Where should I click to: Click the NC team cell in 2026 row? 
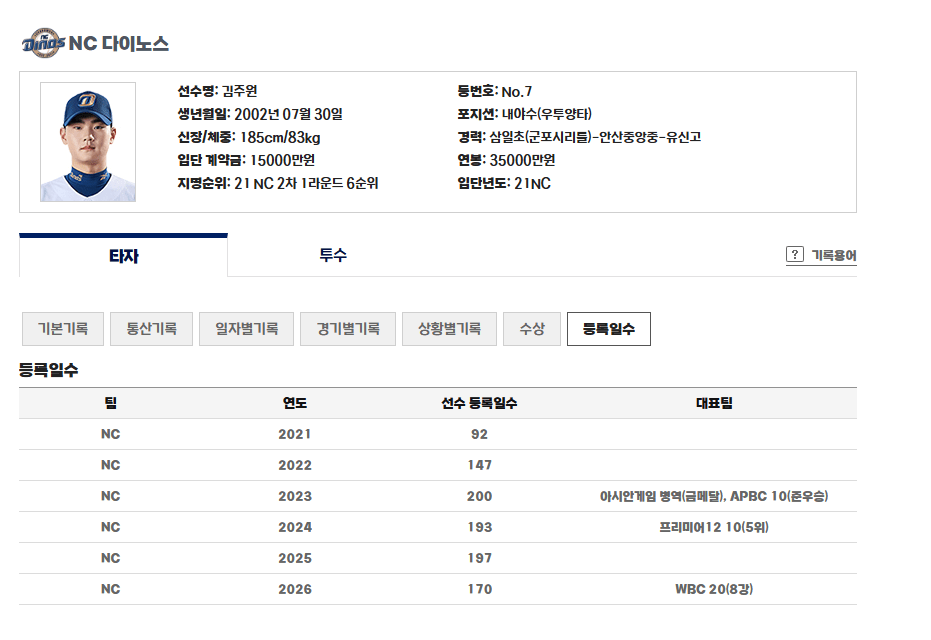coord(110,589)
